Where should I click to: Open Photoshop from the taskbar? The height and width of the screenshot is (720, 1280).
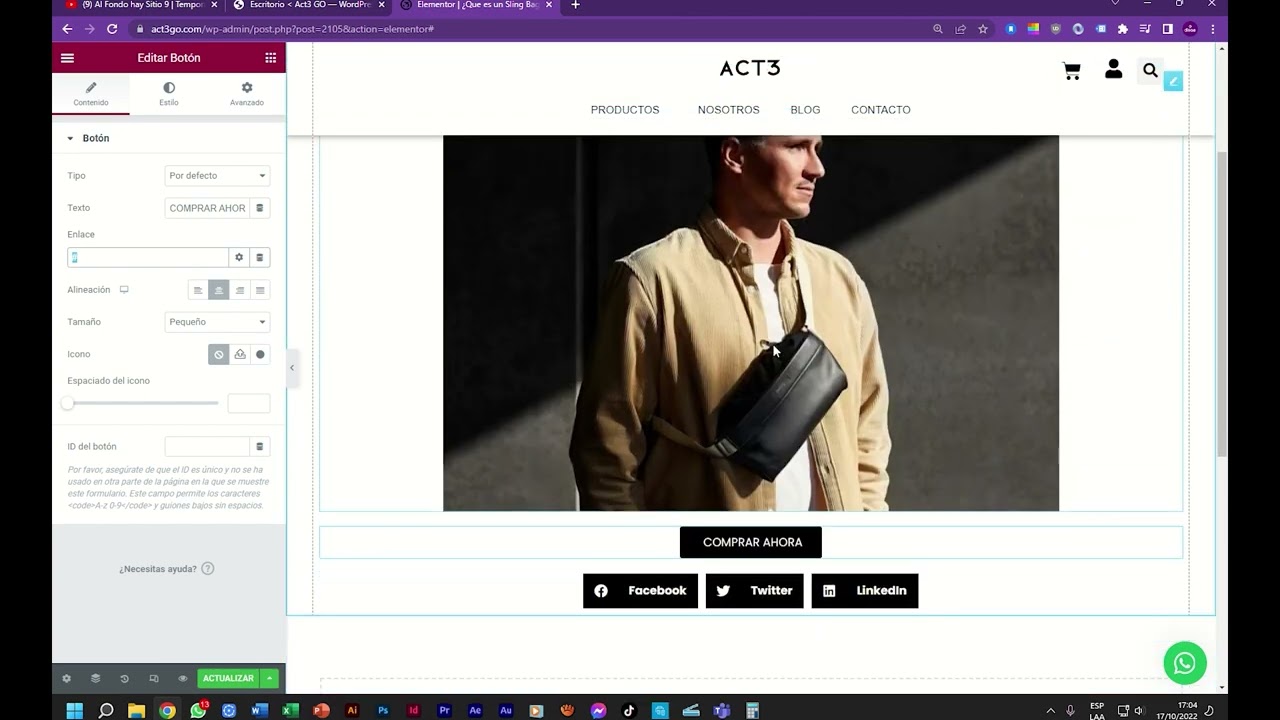coord(383,710)
